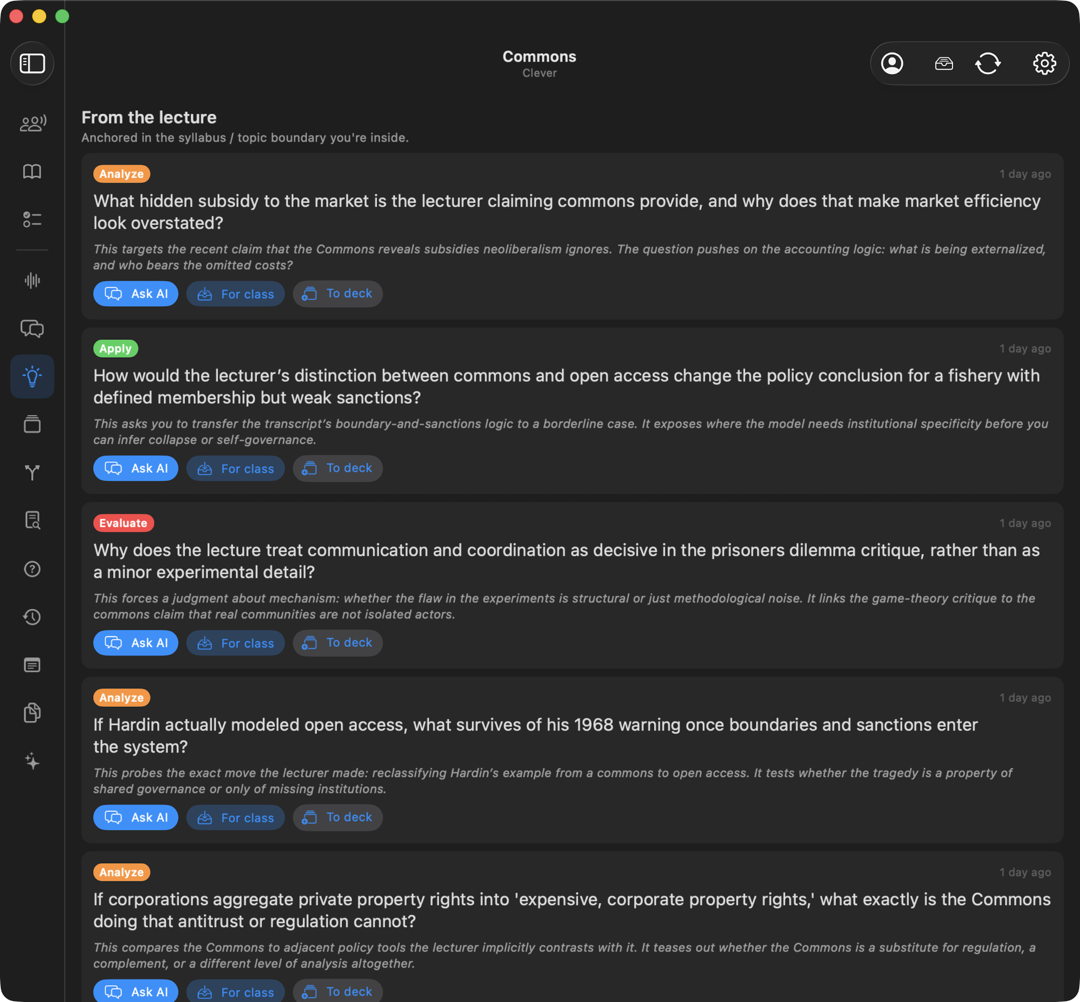This screenshot has width=1080, height=1002.
Task: Click Analyze tag on corporate property card
Action: tap(122, 873)
